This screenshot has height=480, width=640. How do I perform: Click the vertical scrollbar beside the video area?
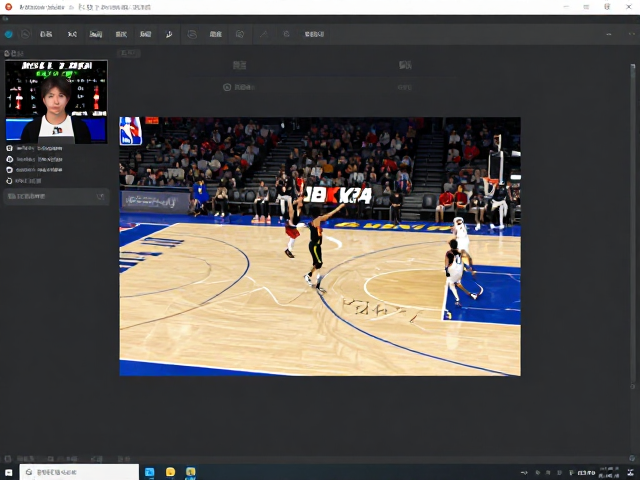pos(633,224)
